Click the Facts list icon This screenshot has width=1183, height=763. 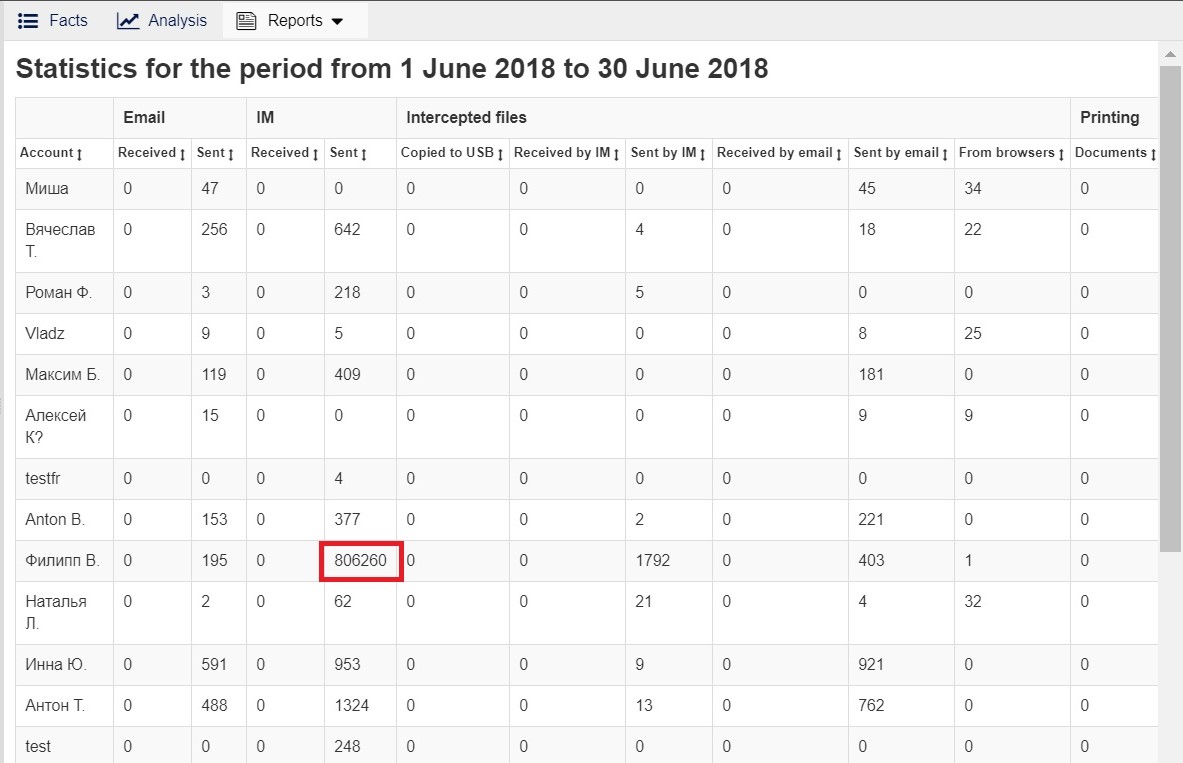(28, 20)
